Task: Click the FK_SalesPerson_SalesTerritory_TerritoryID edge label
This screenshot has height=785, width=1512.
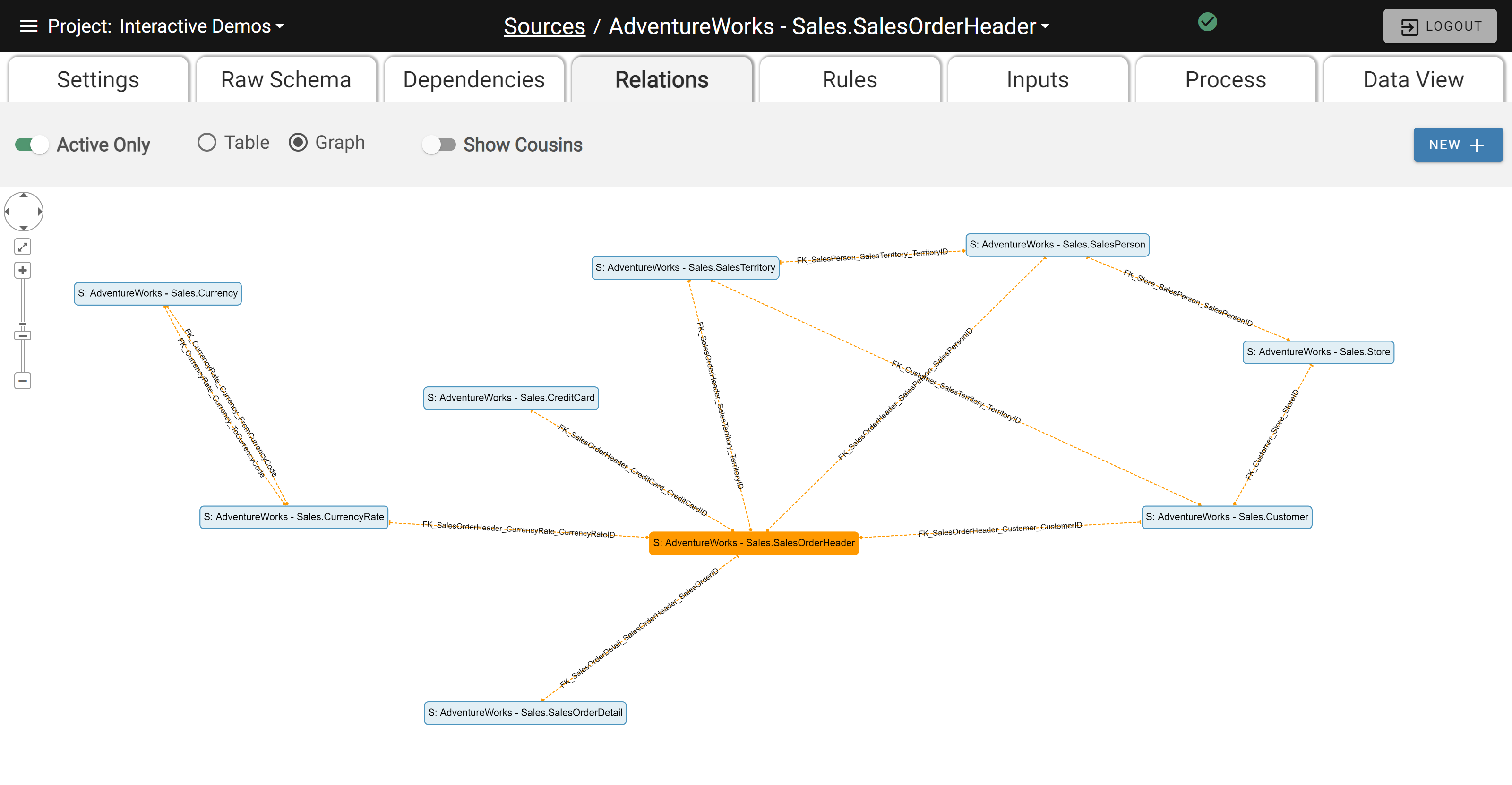Action: pyautogui.click(x=872, y=256)
